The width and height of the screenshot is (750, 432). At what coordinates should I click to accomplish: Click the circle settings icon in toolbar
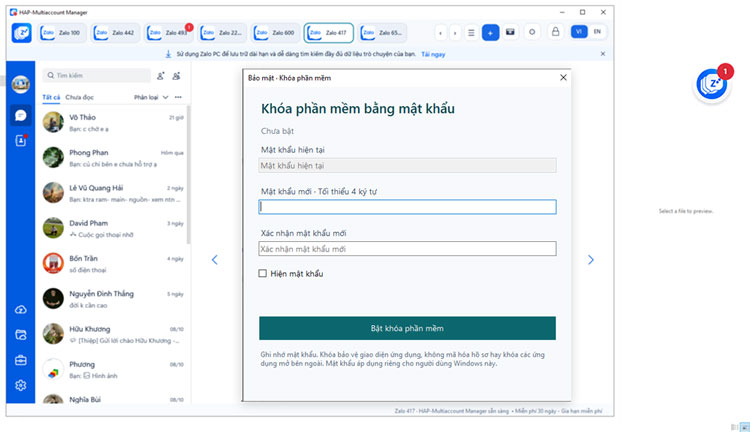532,32
